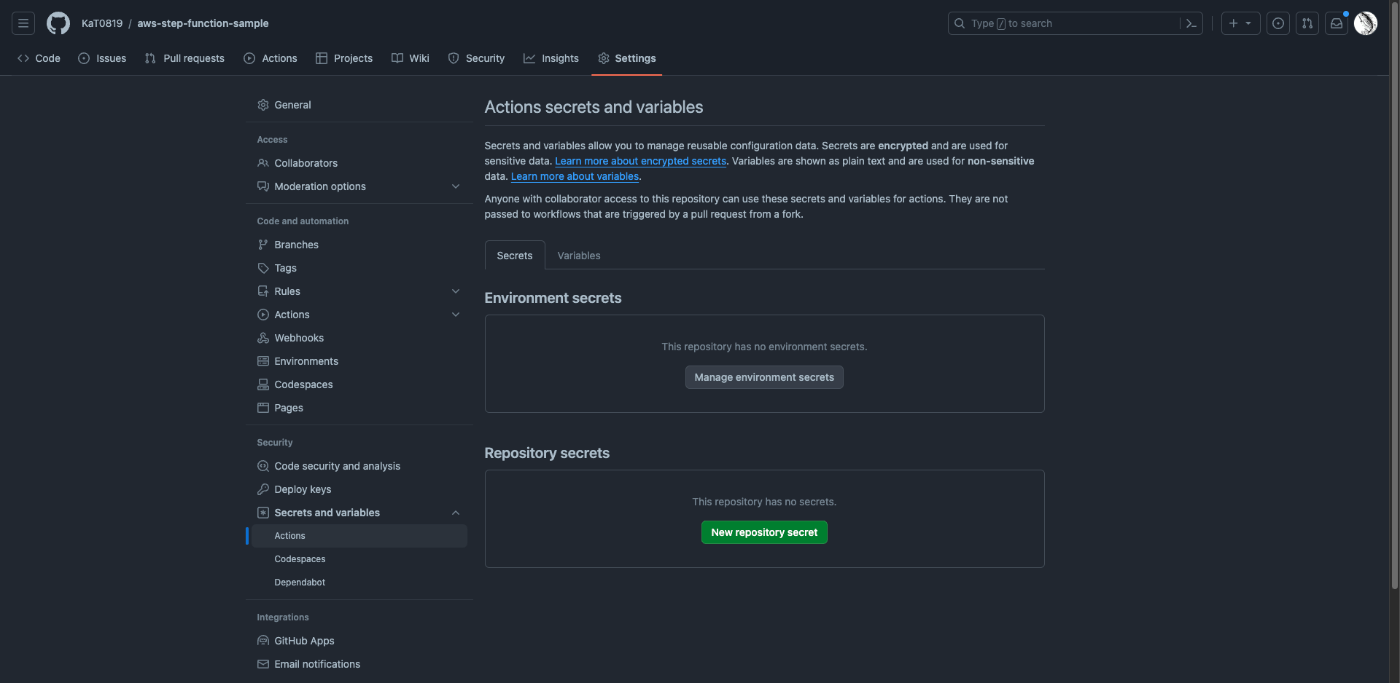
Task: Switch to the Projects tab
Action: point(344,58)
